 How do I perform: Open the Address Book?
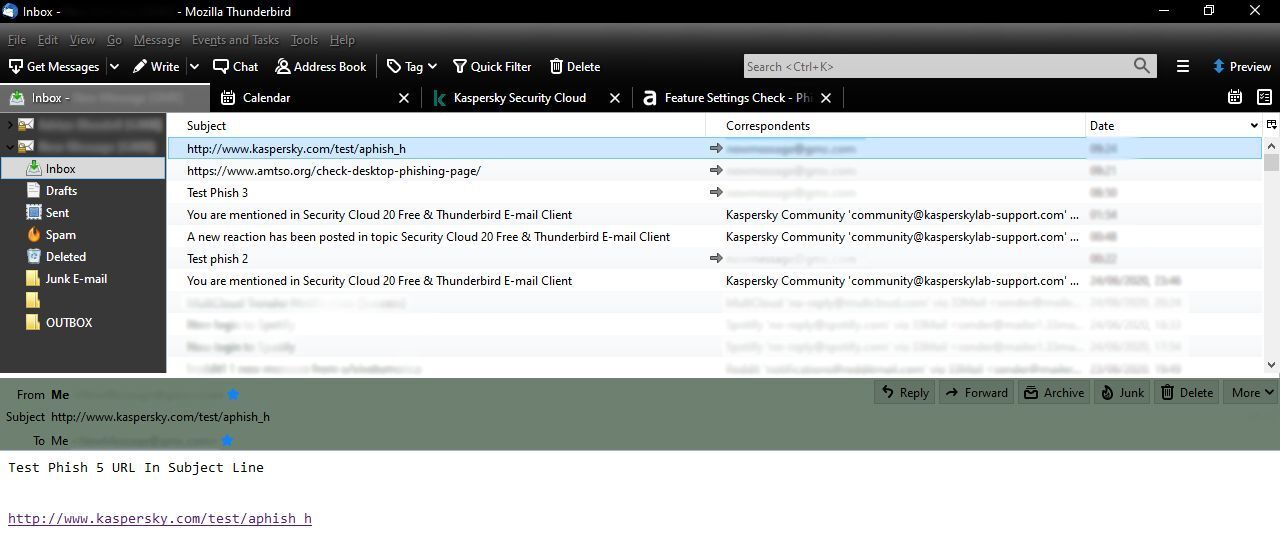pyautogui.click(x=320, y=67)
